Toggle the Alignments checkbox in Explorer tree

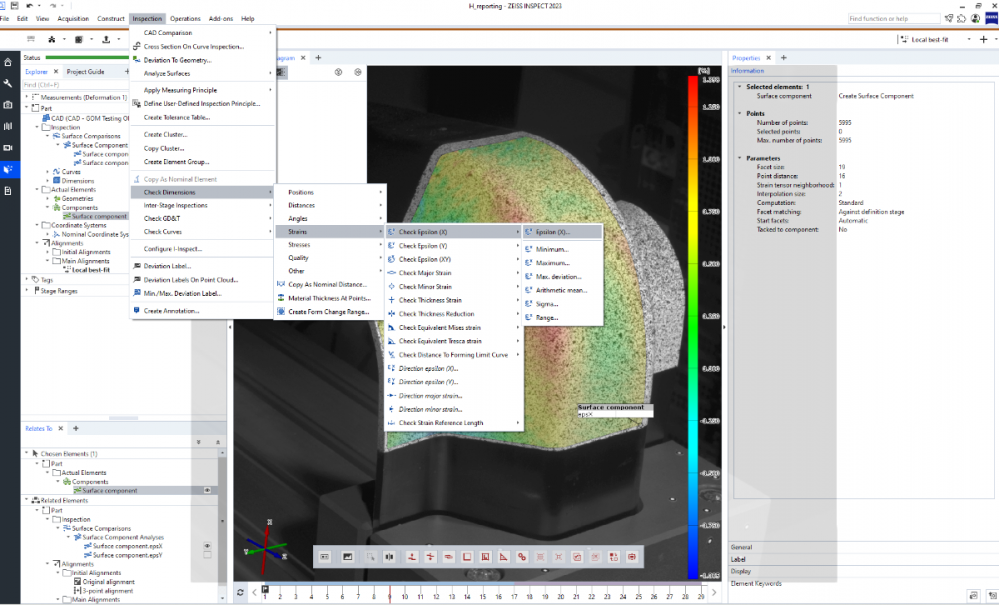click(46, 243)
